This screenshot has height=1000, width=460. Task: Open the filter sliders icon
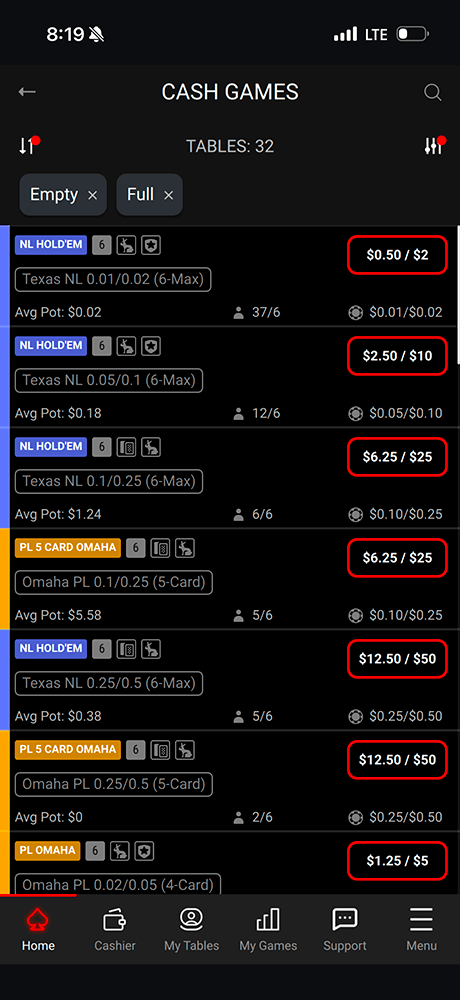tap(434, 145)
